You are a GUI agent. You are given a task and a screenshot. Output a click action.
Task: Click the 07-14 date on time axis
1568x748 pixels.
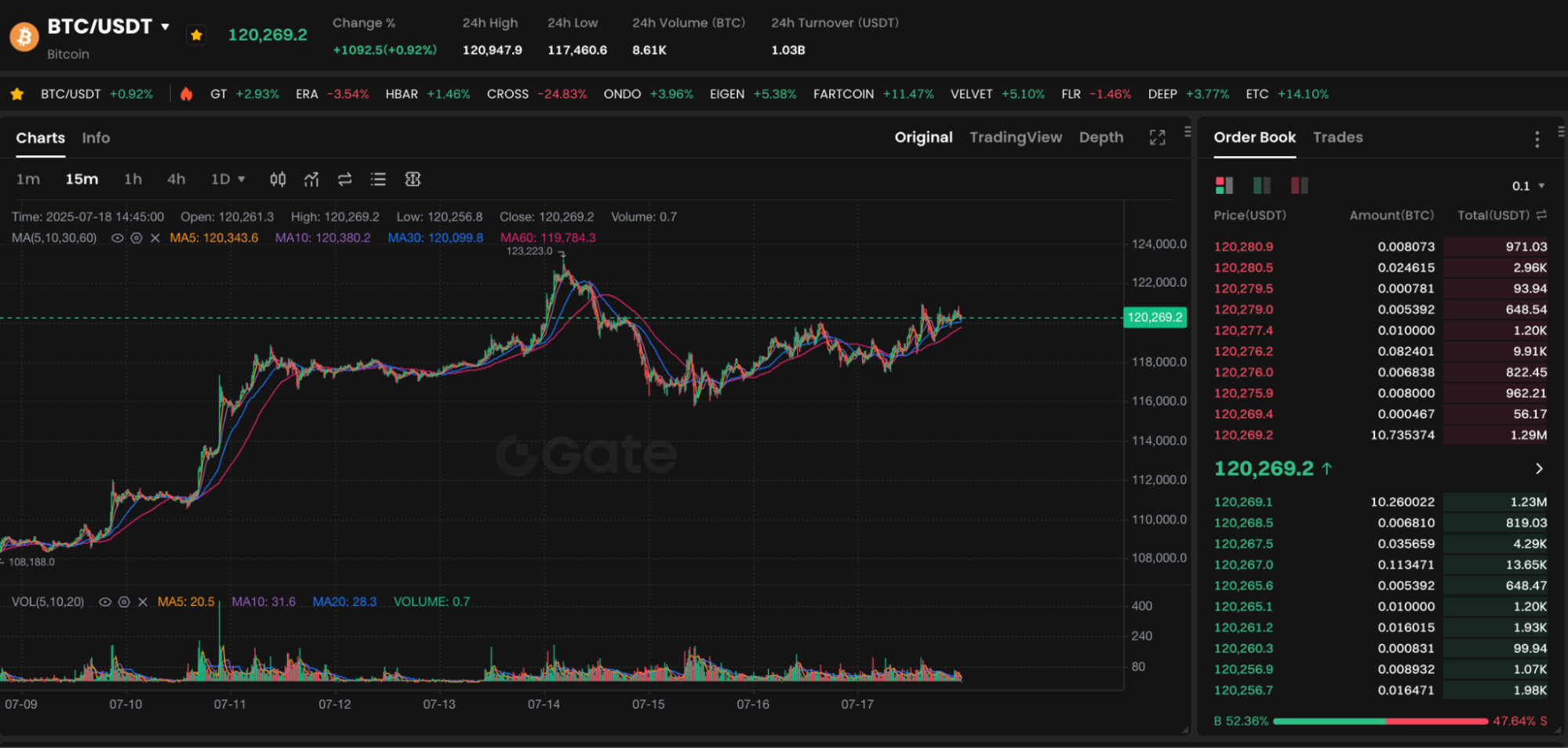pos(544,704)
